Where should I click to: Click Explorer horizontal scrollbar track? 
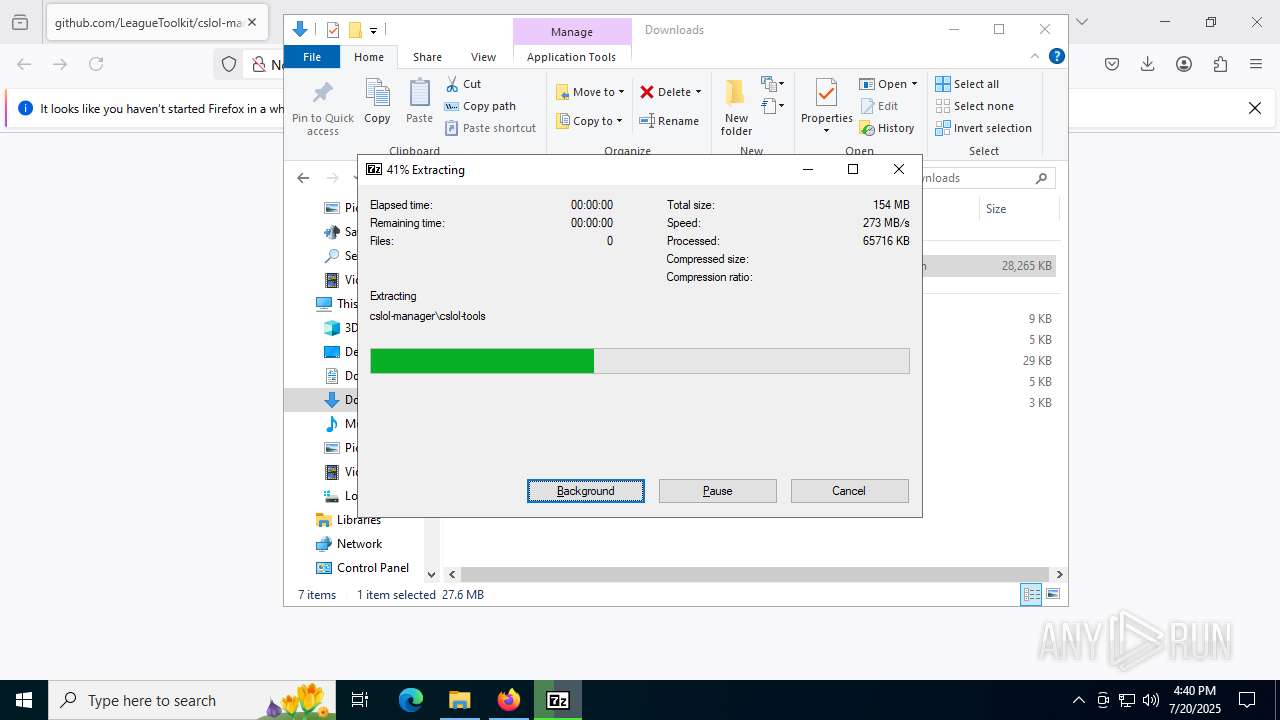756,574
